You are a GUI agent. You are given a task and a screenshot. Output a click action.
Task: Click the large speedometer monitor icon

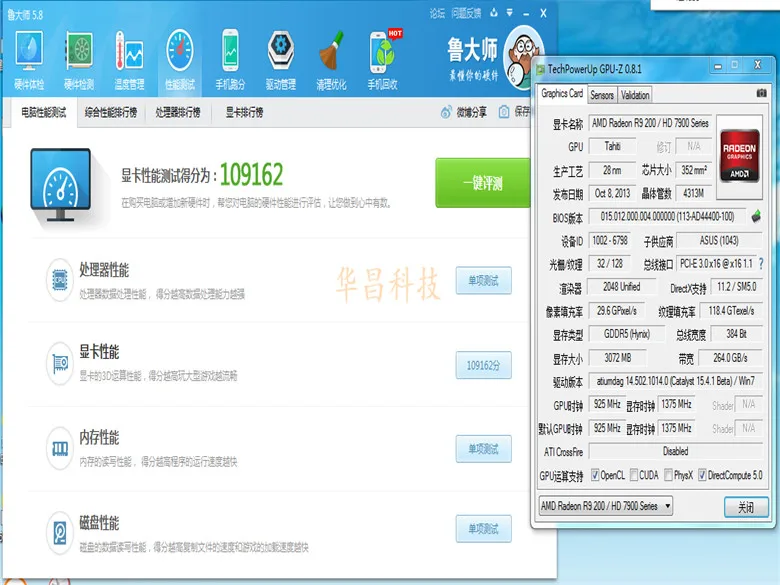coord(60,185)
